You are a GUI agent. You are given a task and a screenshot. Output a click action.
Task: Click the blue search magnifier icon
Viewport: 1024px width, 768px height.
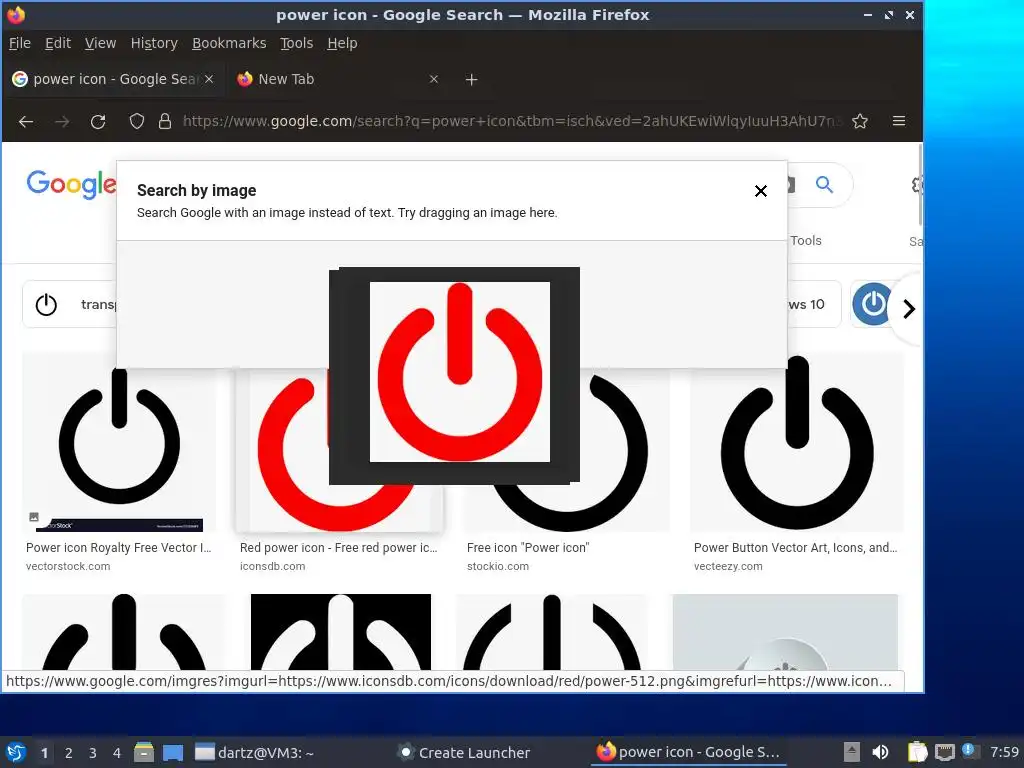tap(824, 185)
